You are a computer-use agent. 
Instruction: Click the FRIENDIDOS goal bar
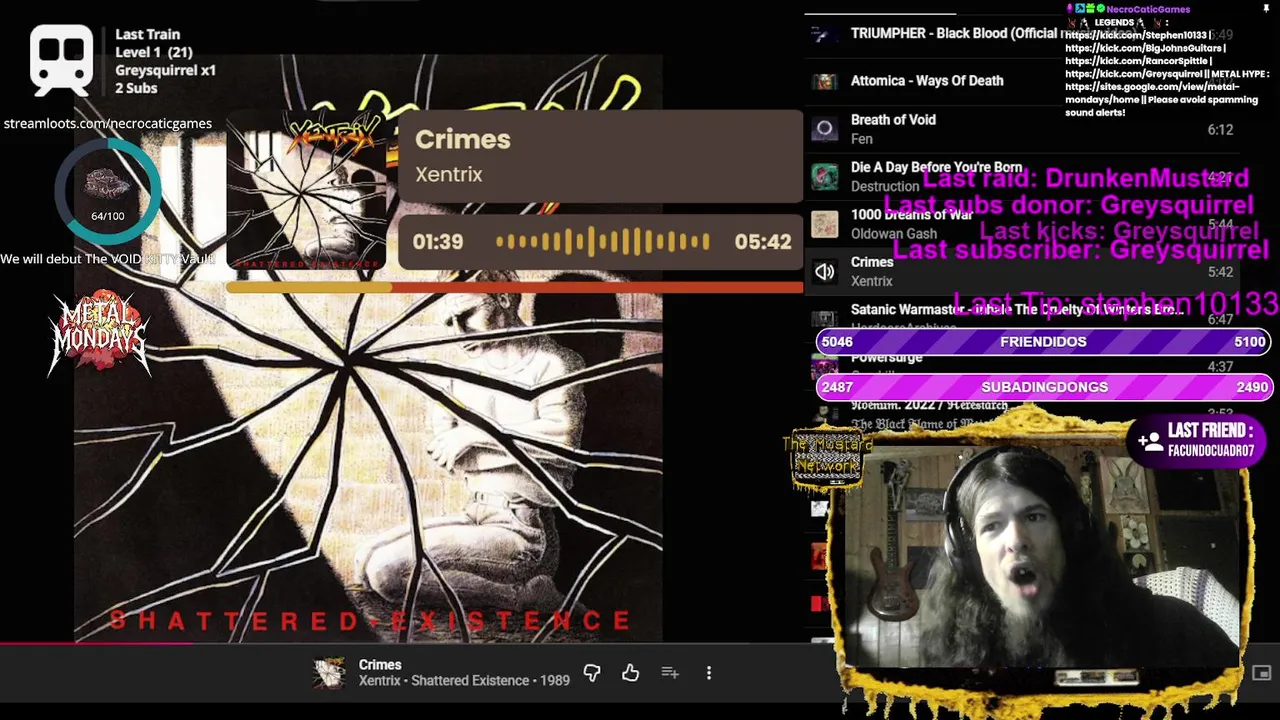[1043, 342]
